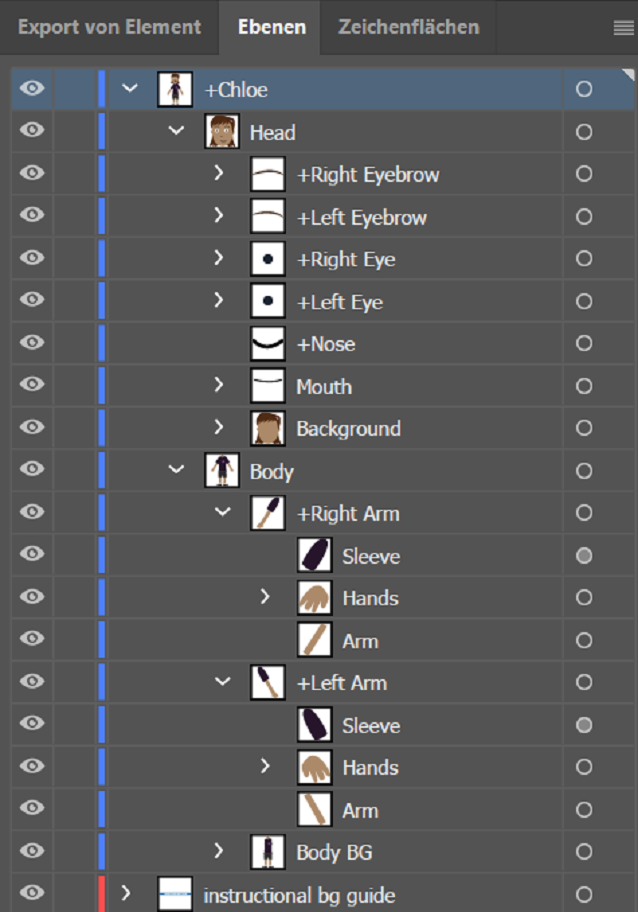Screen dimensions: 638x912
Task: Click the target circle for Head layer
Action: pos(584,132)
